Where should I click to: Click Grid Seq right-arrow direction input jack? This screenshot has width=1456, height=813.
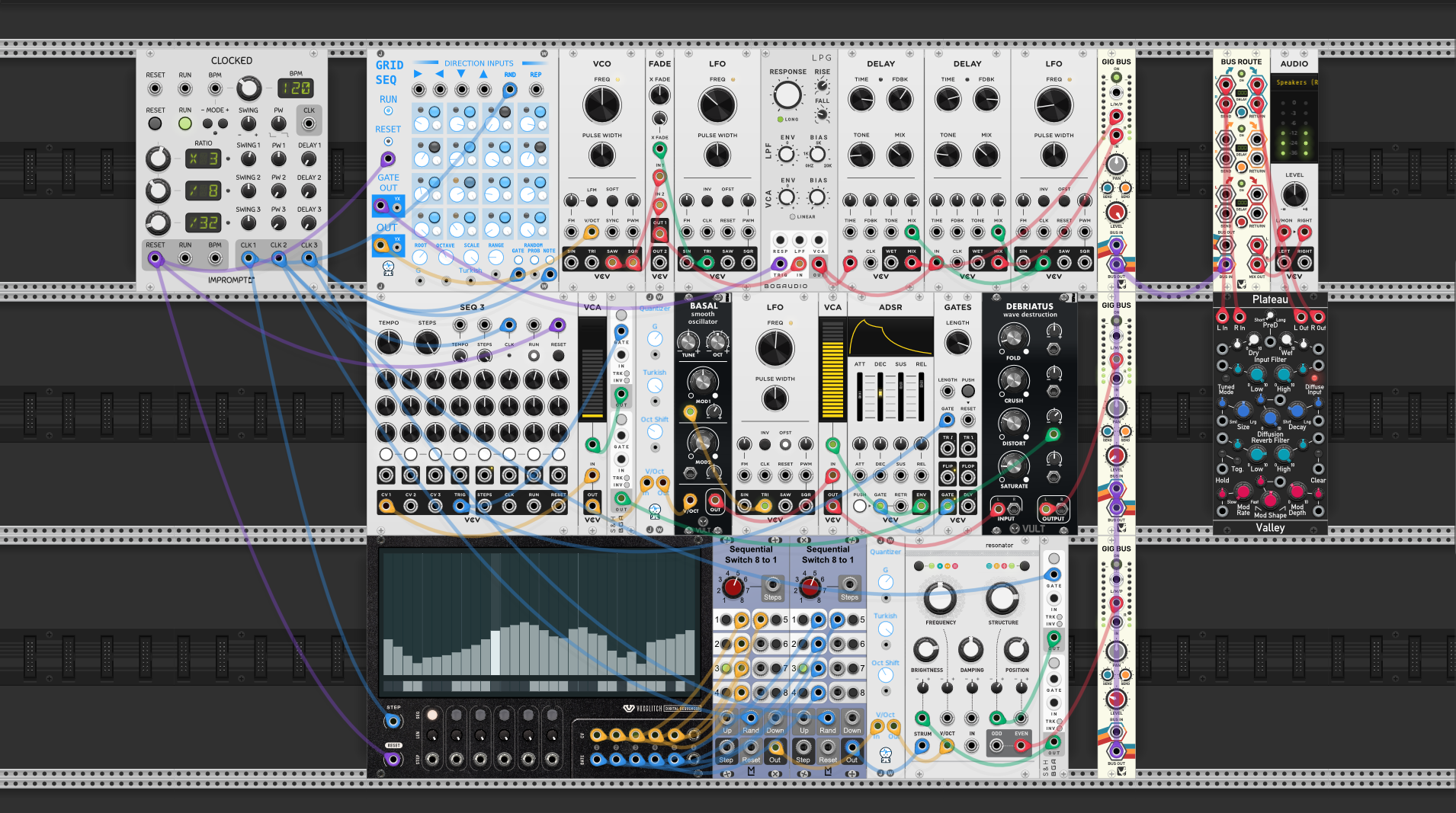[419, 90]
